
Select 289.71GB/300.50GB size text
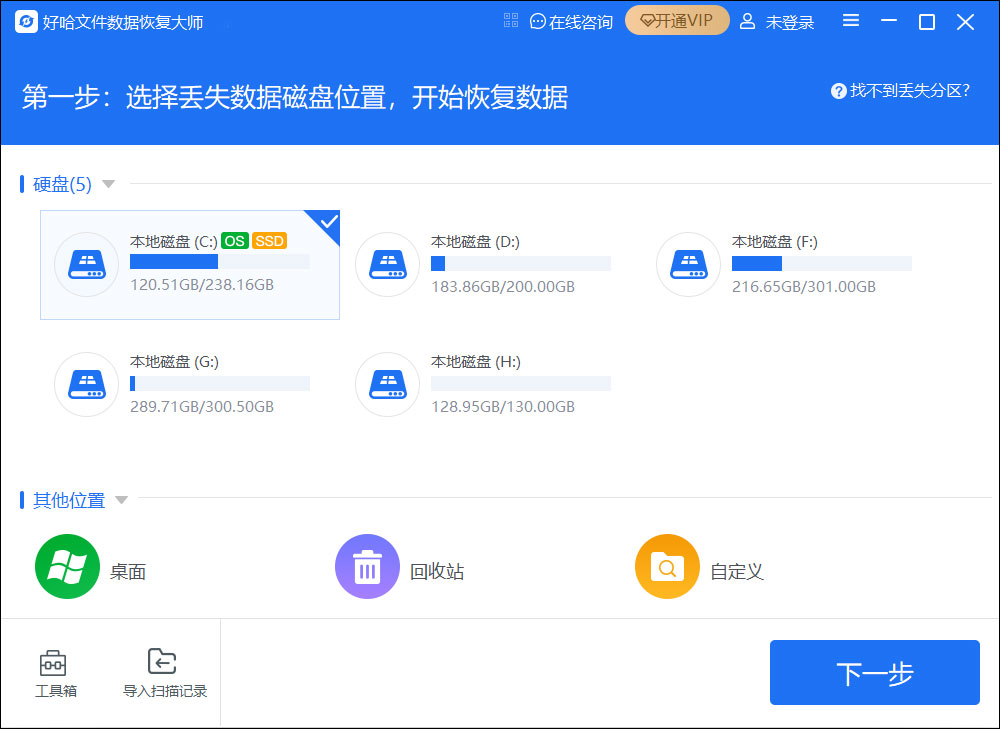pyautogui.click(x=202, y=406)
